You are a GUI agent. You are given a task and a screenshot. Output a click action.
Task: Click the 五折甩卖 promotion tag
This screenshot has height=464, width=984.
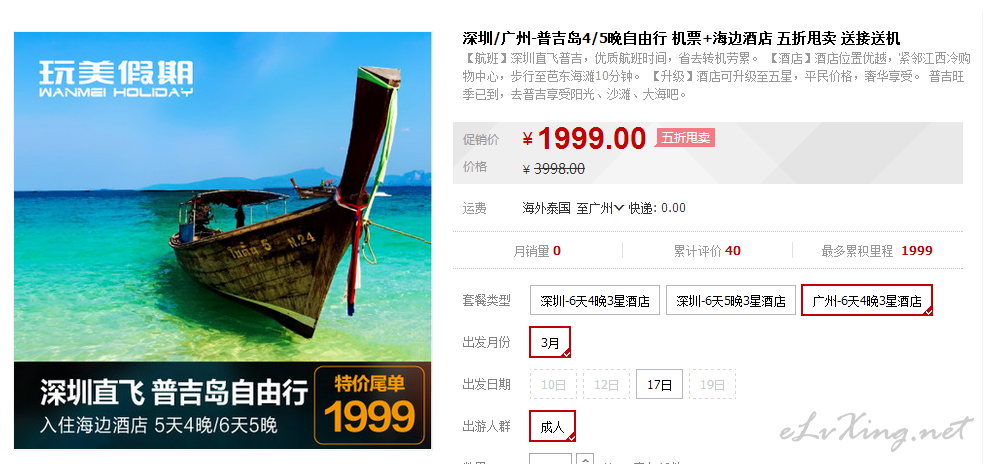pos(685,138)
